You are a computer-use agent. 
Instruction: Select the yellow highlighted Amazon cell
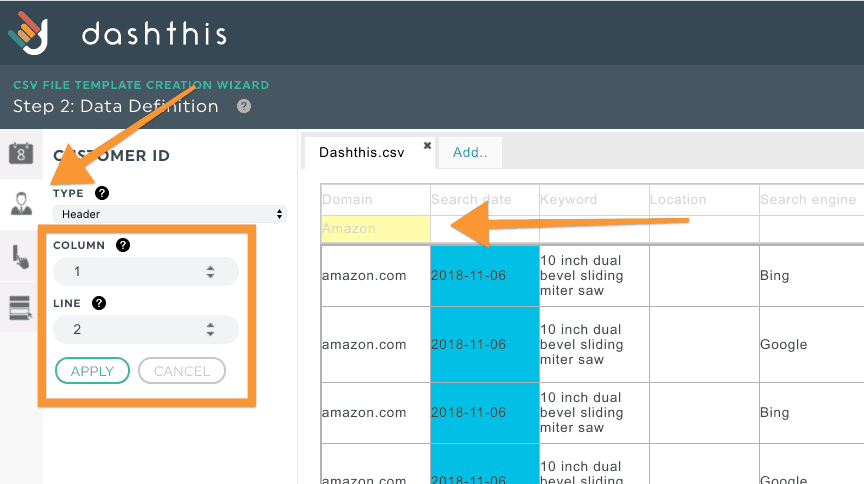[x=375, y=229]
